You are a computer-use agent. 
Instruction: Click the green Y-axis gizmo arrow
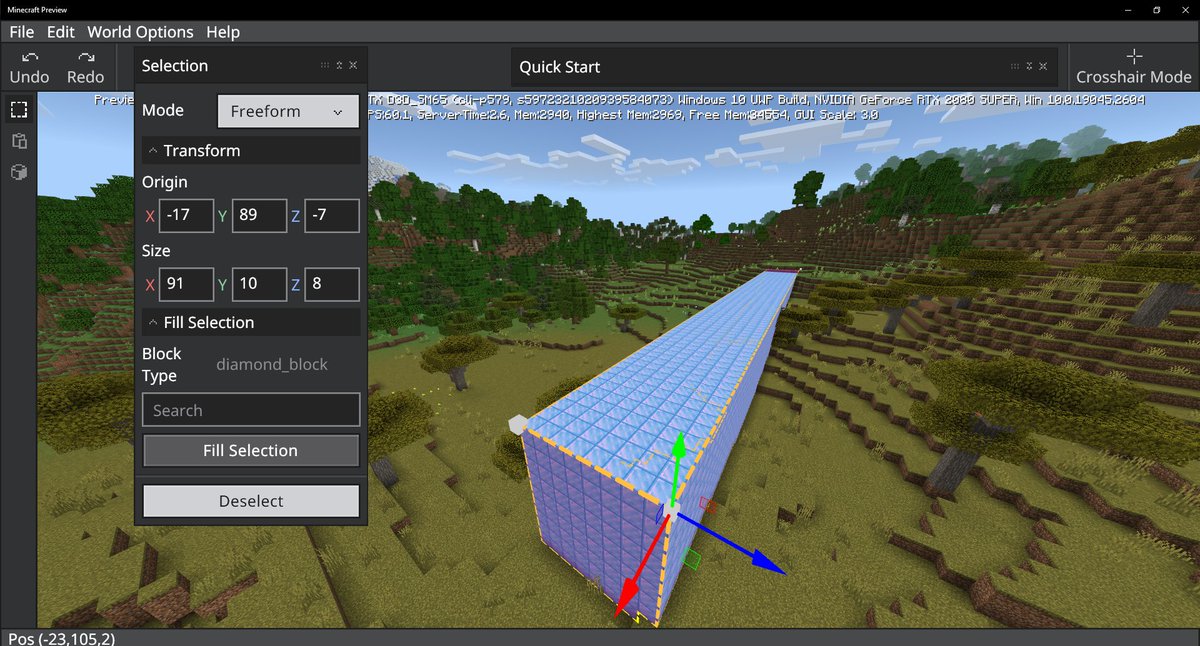678,446
